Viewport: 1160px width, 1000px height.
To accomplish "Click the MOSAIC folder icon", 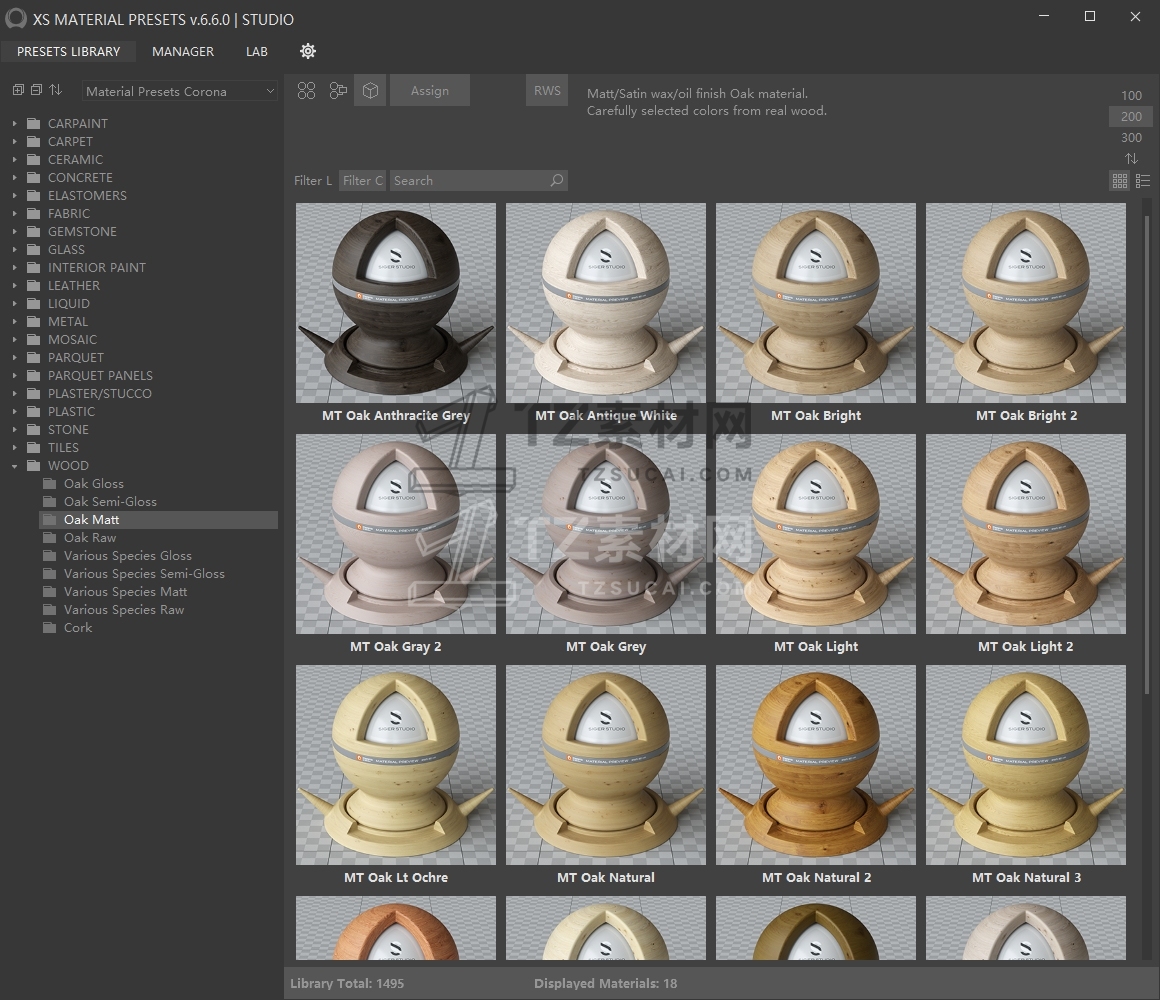I will pos(33,339).
